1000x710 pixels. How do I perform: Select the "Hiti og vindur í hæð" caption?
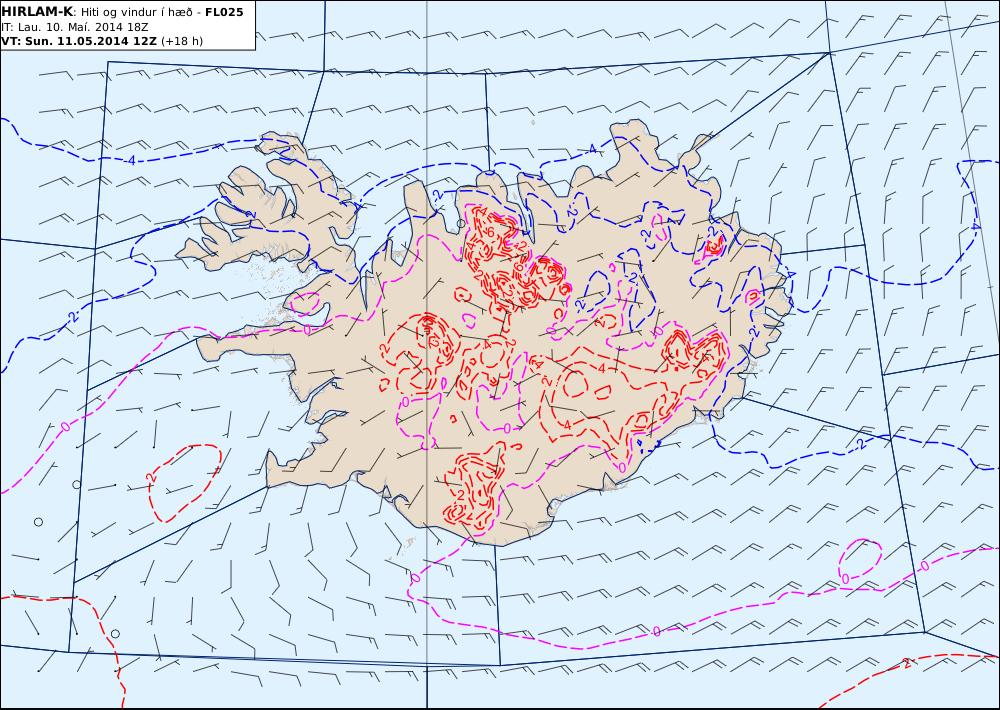pos(136,12)
